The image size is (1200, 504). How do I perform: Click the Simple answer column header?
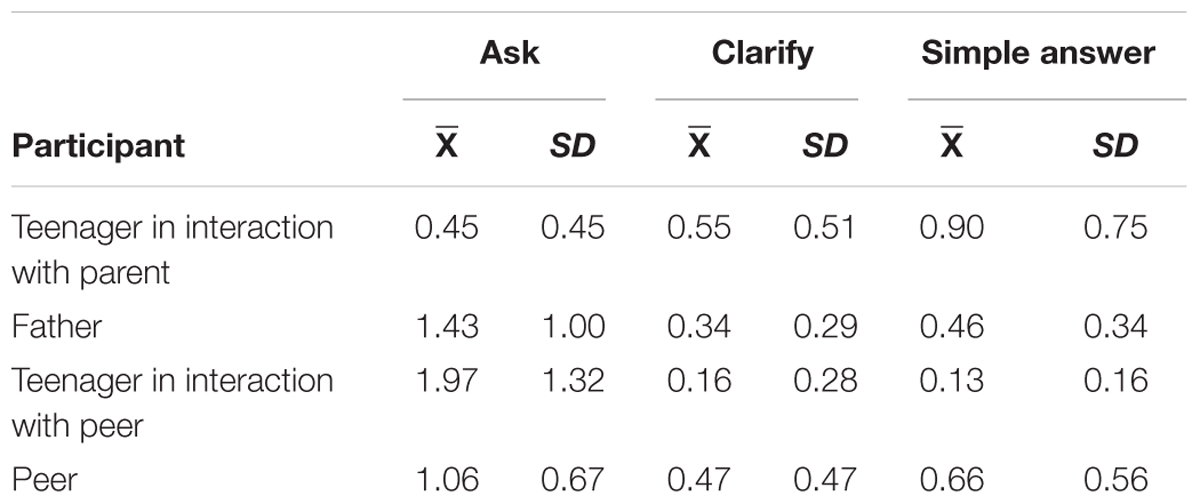tap(1038, 53)
